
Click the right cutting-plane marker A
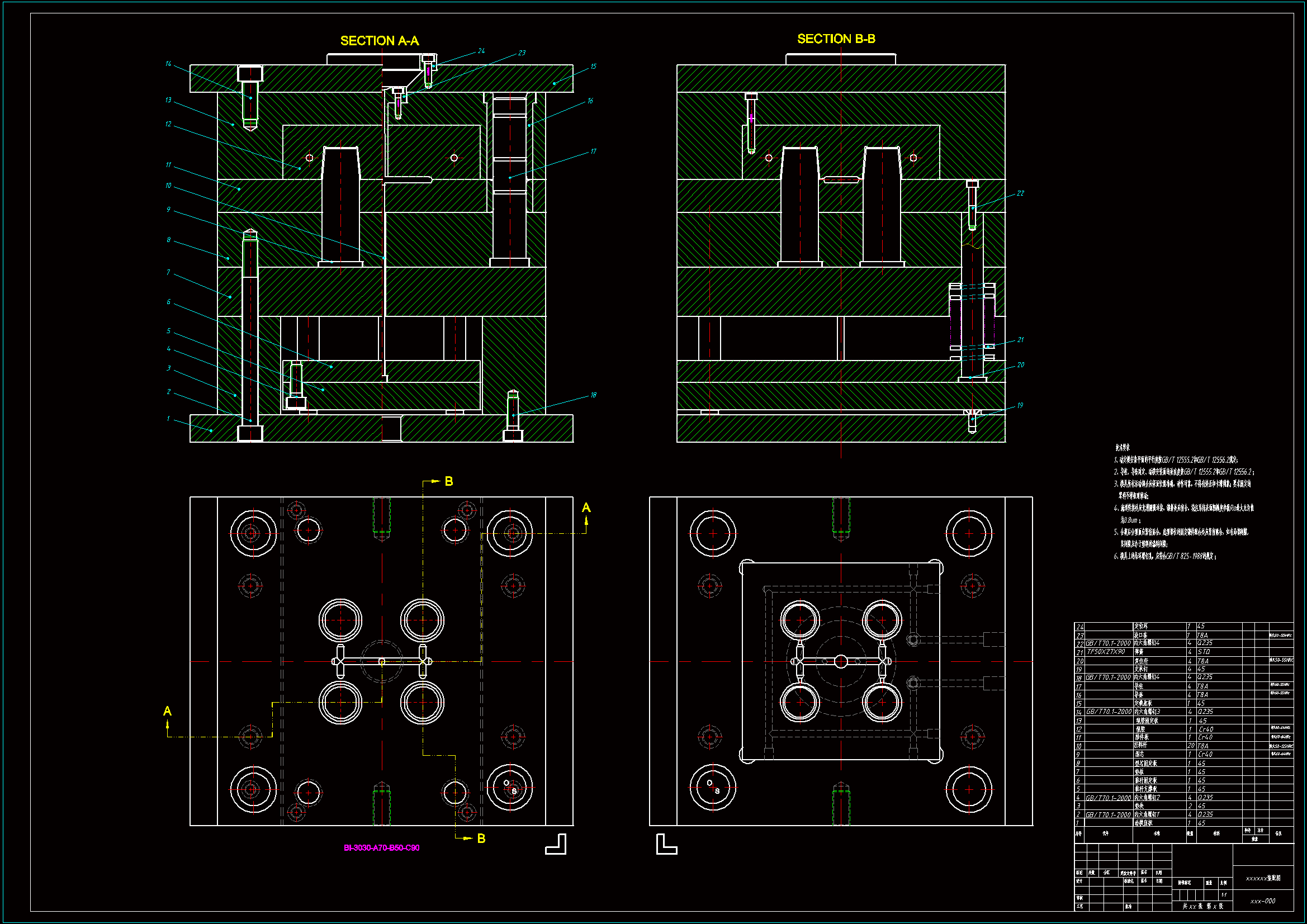[586, 508]
